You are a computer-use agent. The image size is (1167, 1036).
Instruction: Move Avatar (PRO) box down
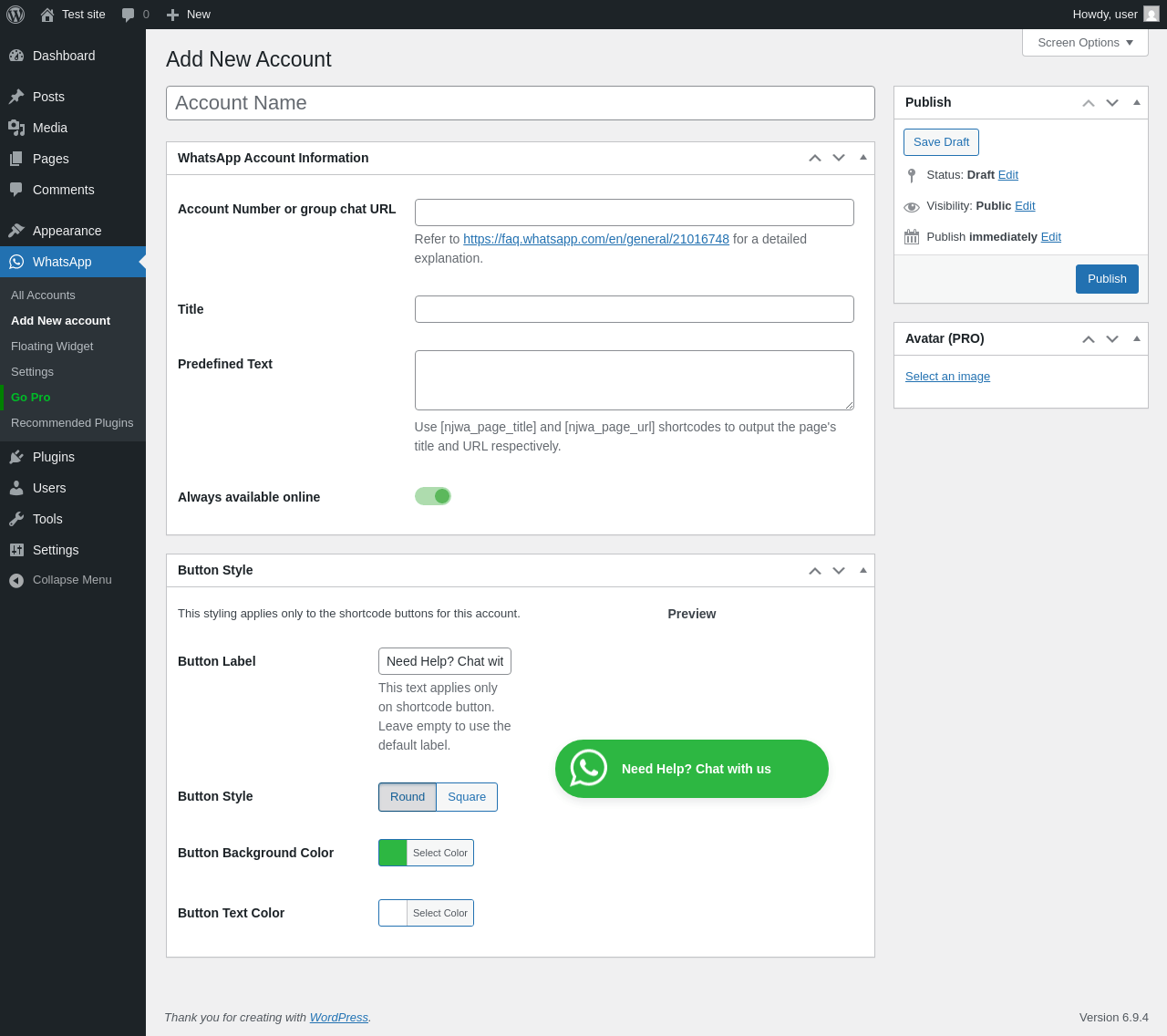tap(1112, 338)
